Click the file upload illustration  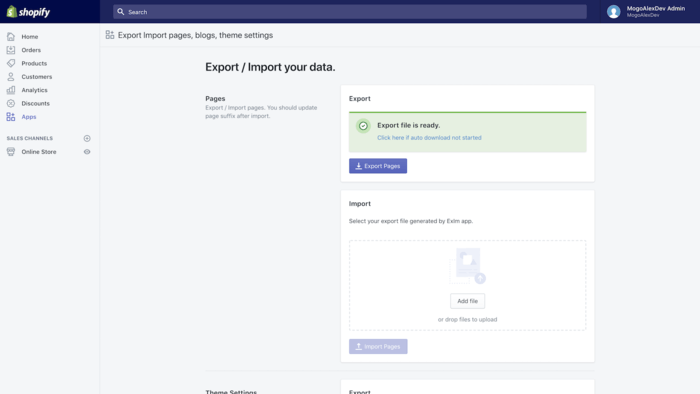tap(467, 266)
